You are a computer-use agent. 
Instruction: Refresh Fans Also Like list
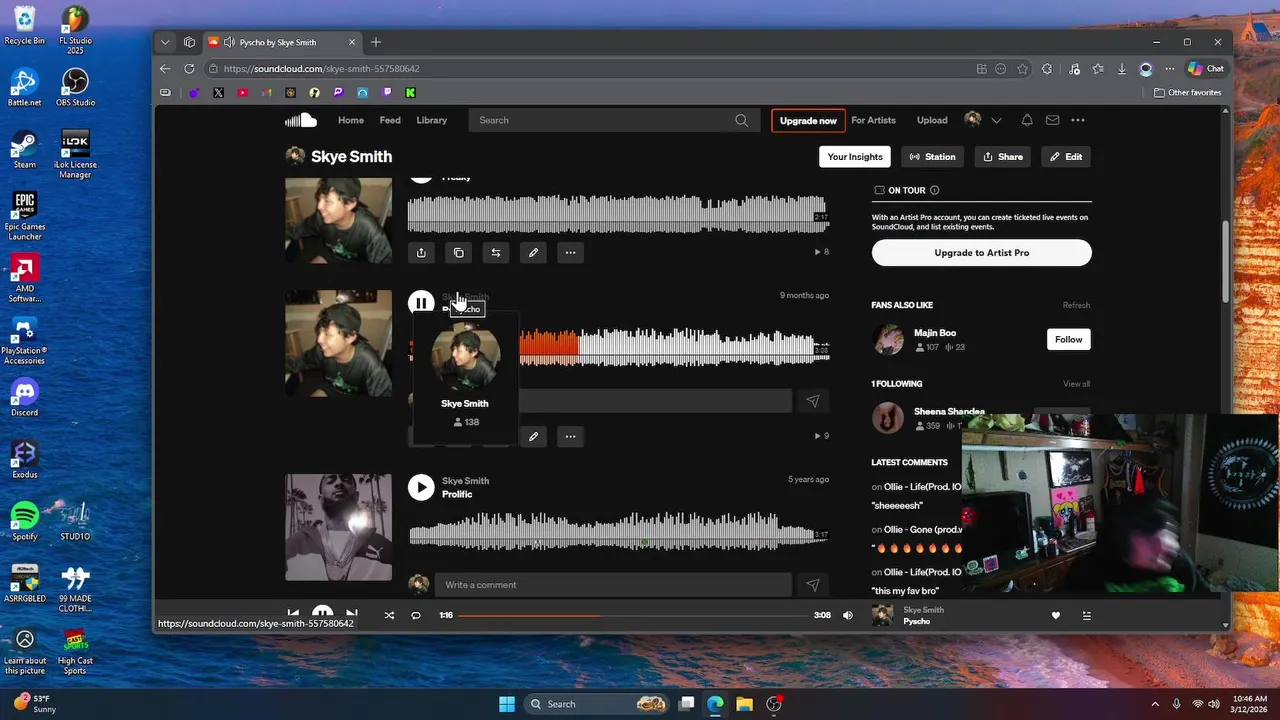(1076, 305)
